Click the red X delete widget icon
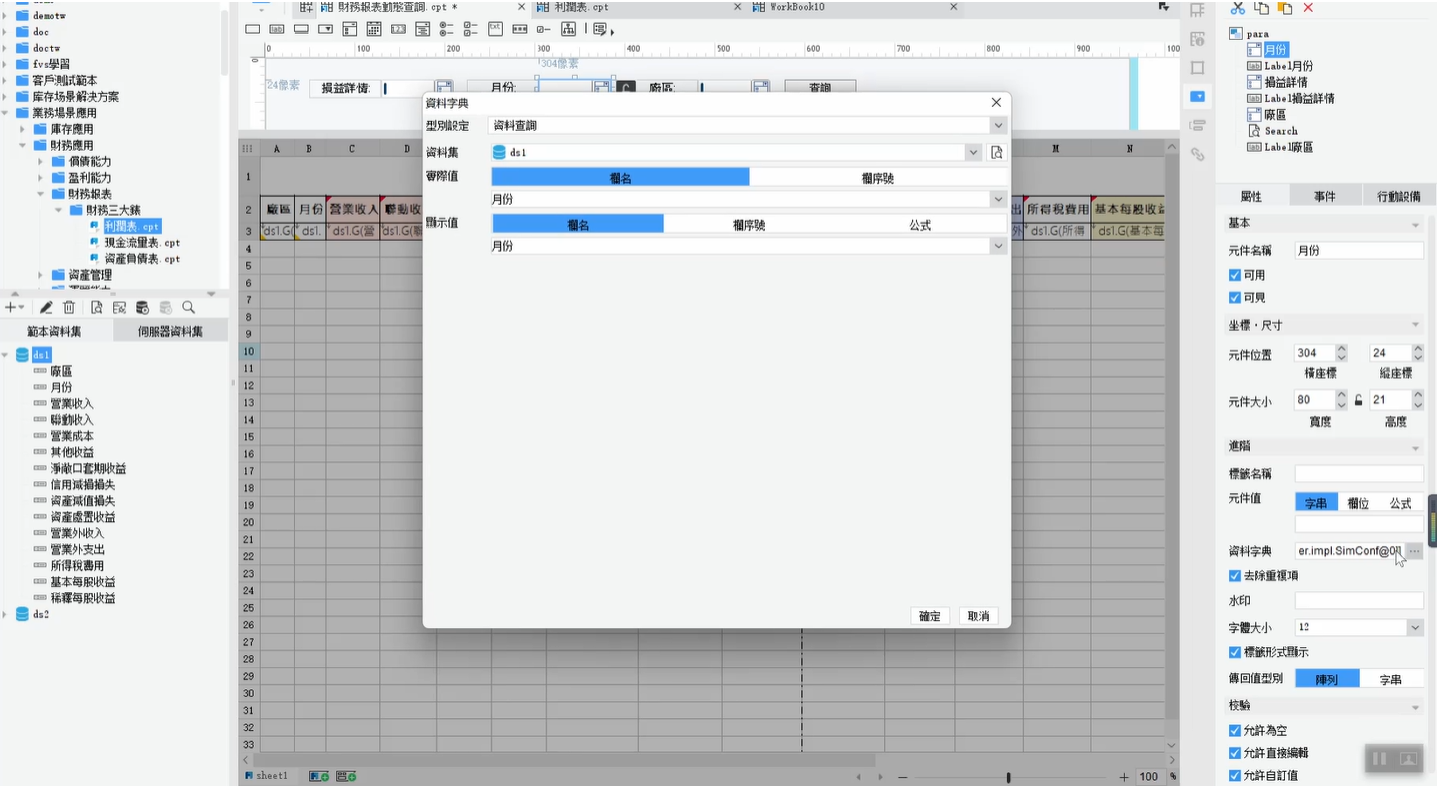The height and width of the screenshot is (788, 1437). [1308, 8]
